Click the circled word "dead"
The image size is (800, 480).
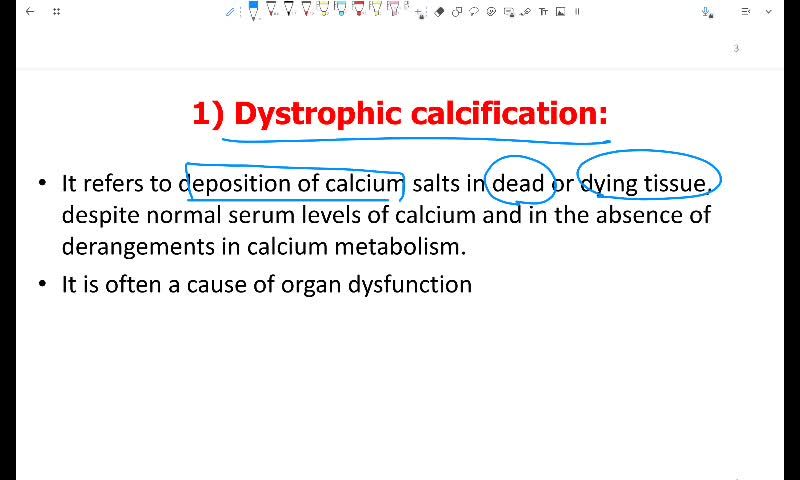point(518,183)
